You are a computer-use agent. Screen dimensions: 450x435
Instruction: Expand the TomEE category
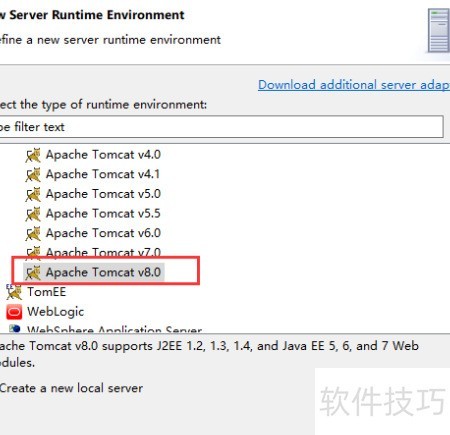pos(46,292)
